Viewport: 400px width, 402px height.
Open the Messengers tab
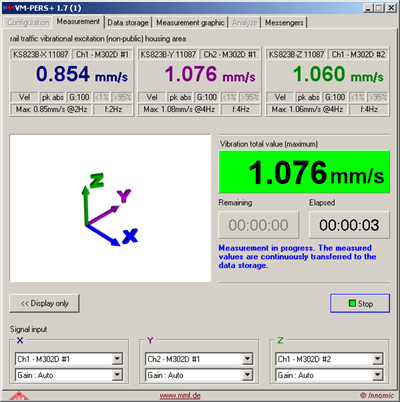pyautogui.click(x=284, y=23)
